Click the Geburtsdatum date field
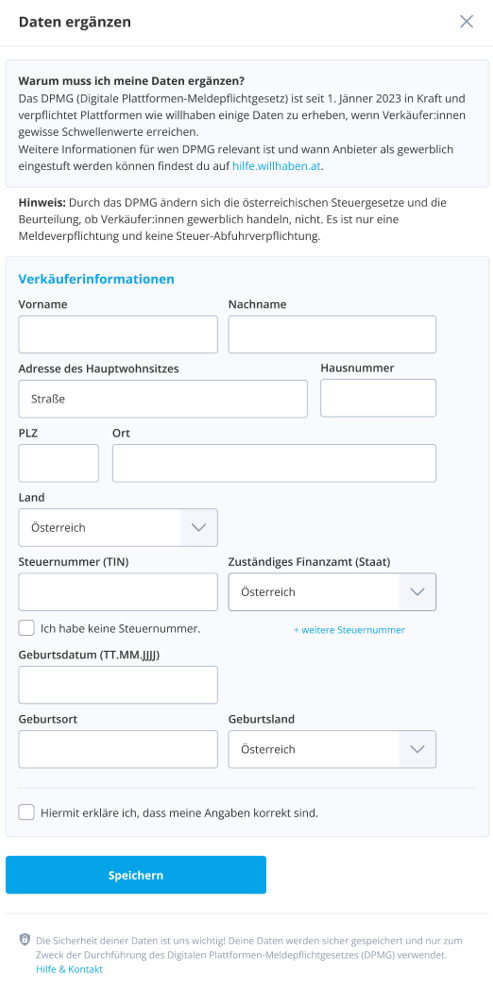Viewport: 493px width, 987px height. (118, 685)
